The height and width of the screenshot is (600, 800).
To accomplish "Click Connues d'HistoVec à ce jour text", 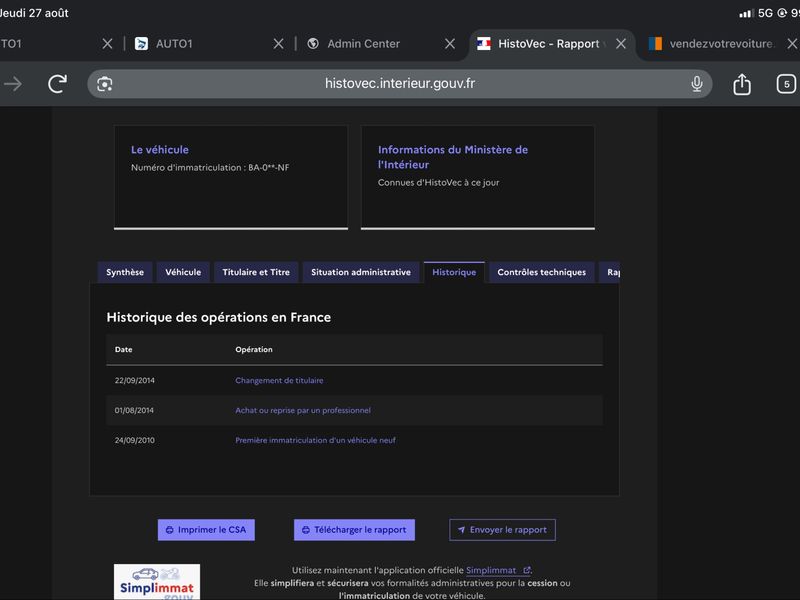I will (438, 183).
